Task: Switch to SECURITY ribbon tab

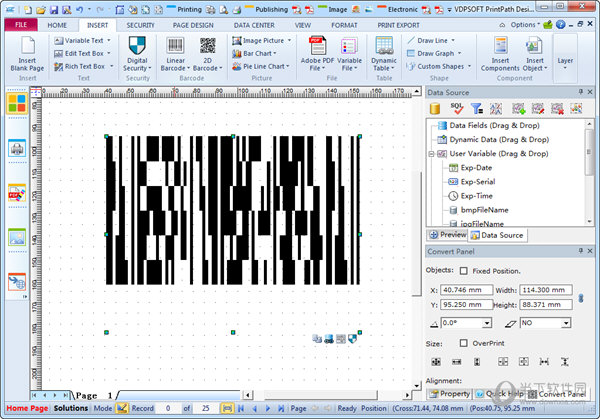Action: [x=140, y=25]
